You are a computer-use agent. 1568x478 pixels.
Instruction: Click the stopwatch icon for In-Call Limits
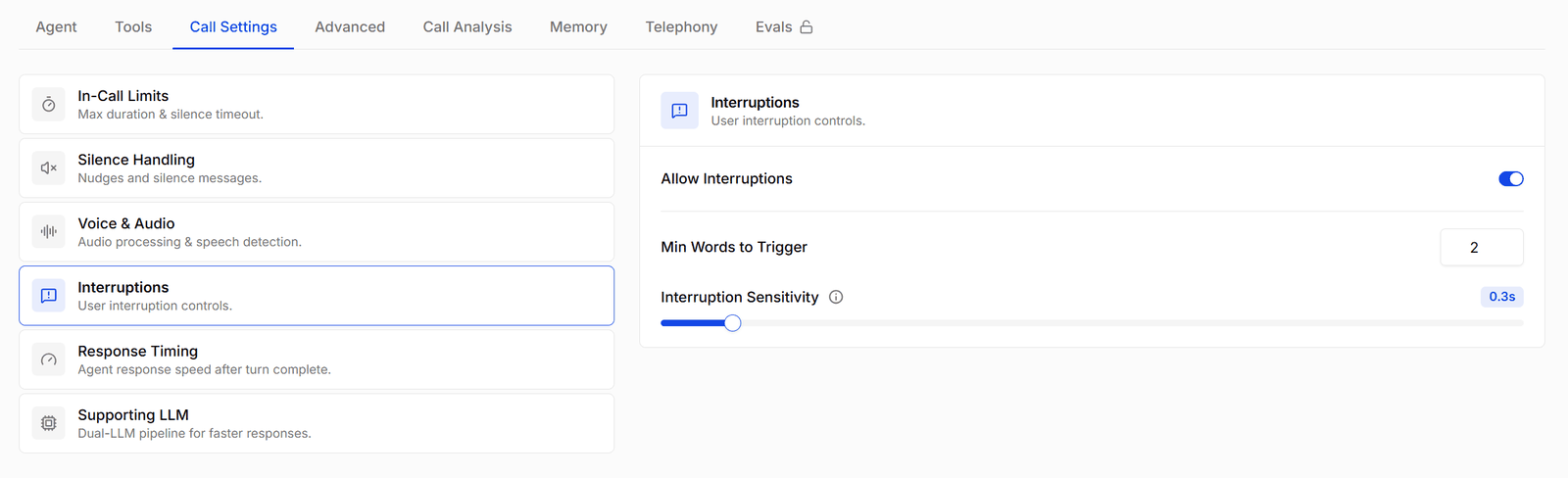tap(49, 105)
